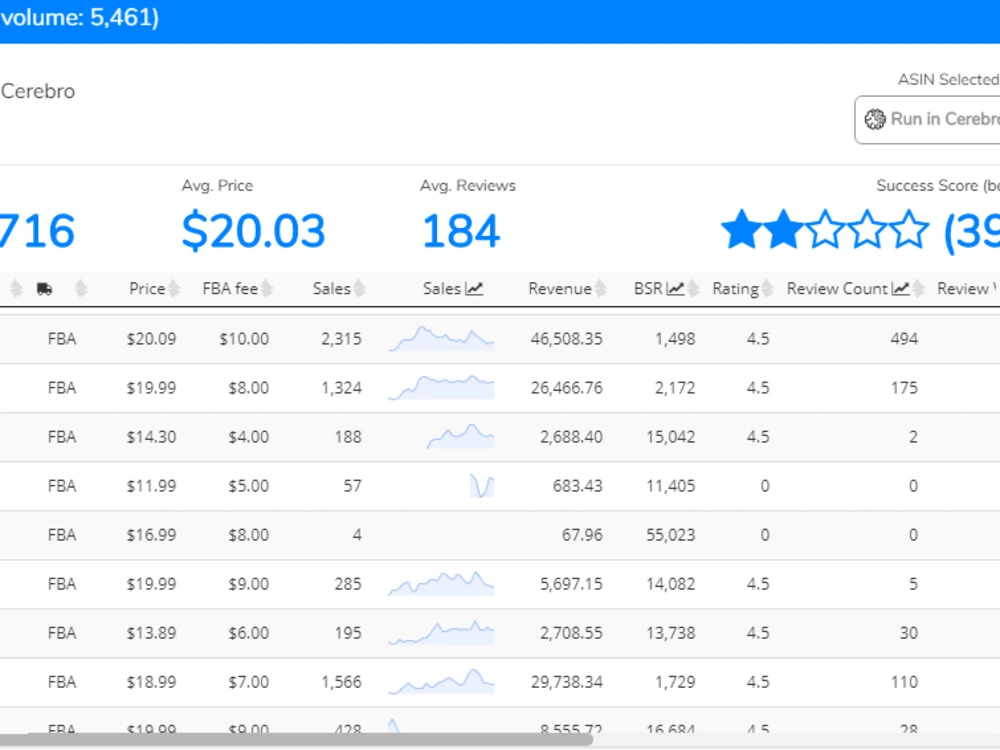Select BSR cell 55,023
This screenshot has height=750, width=1000.
coord(670,534)
